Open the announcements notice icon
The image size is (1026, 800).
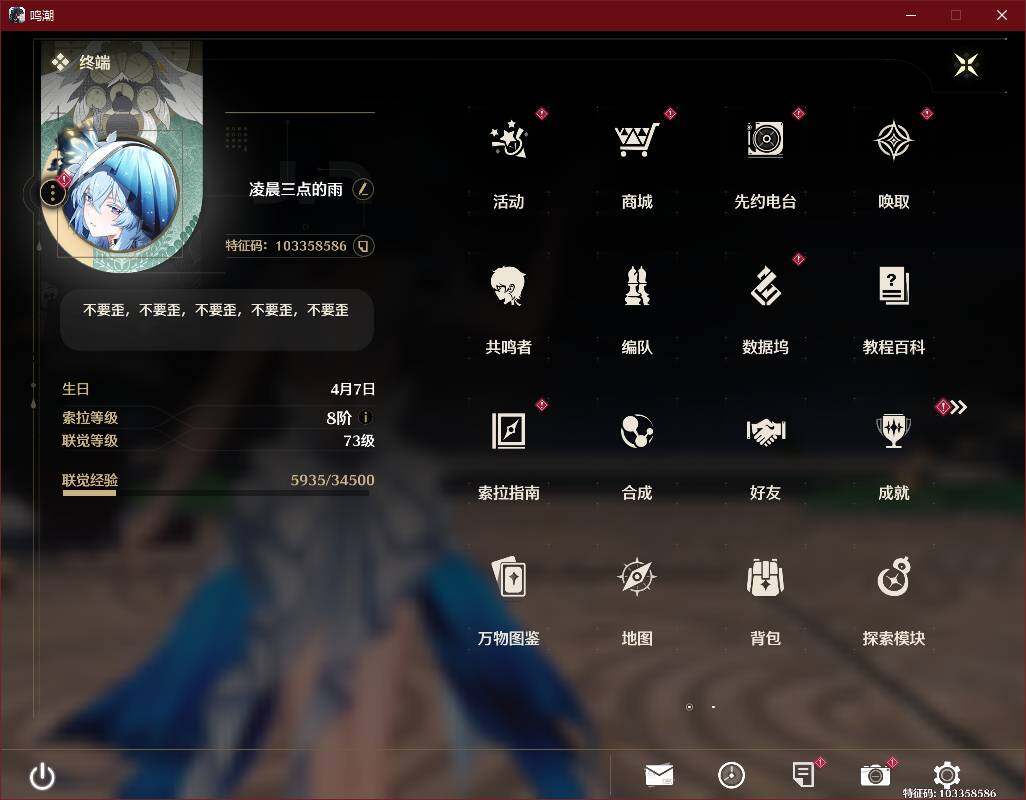[x=803, y=775]
